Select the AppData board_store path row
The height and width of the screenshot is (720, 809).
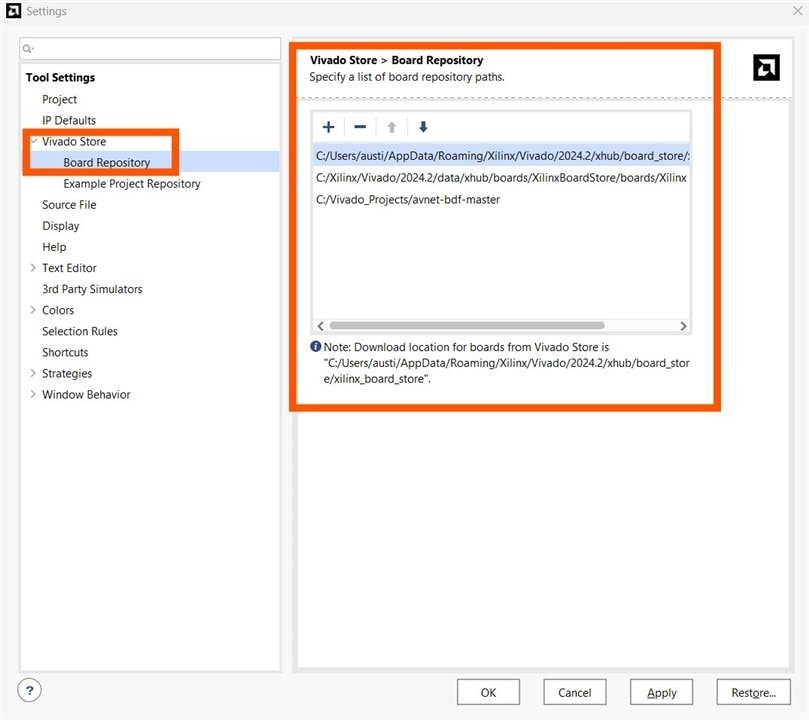tap(501, 156)
